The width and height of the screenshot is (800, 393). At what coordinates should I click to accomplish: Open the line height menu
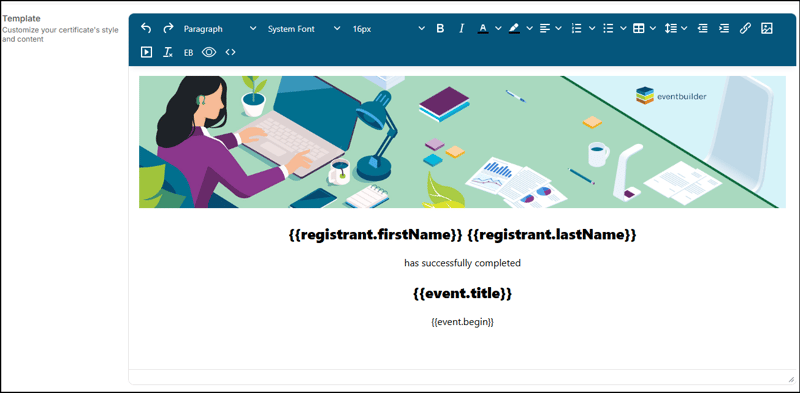pos(670,29)
